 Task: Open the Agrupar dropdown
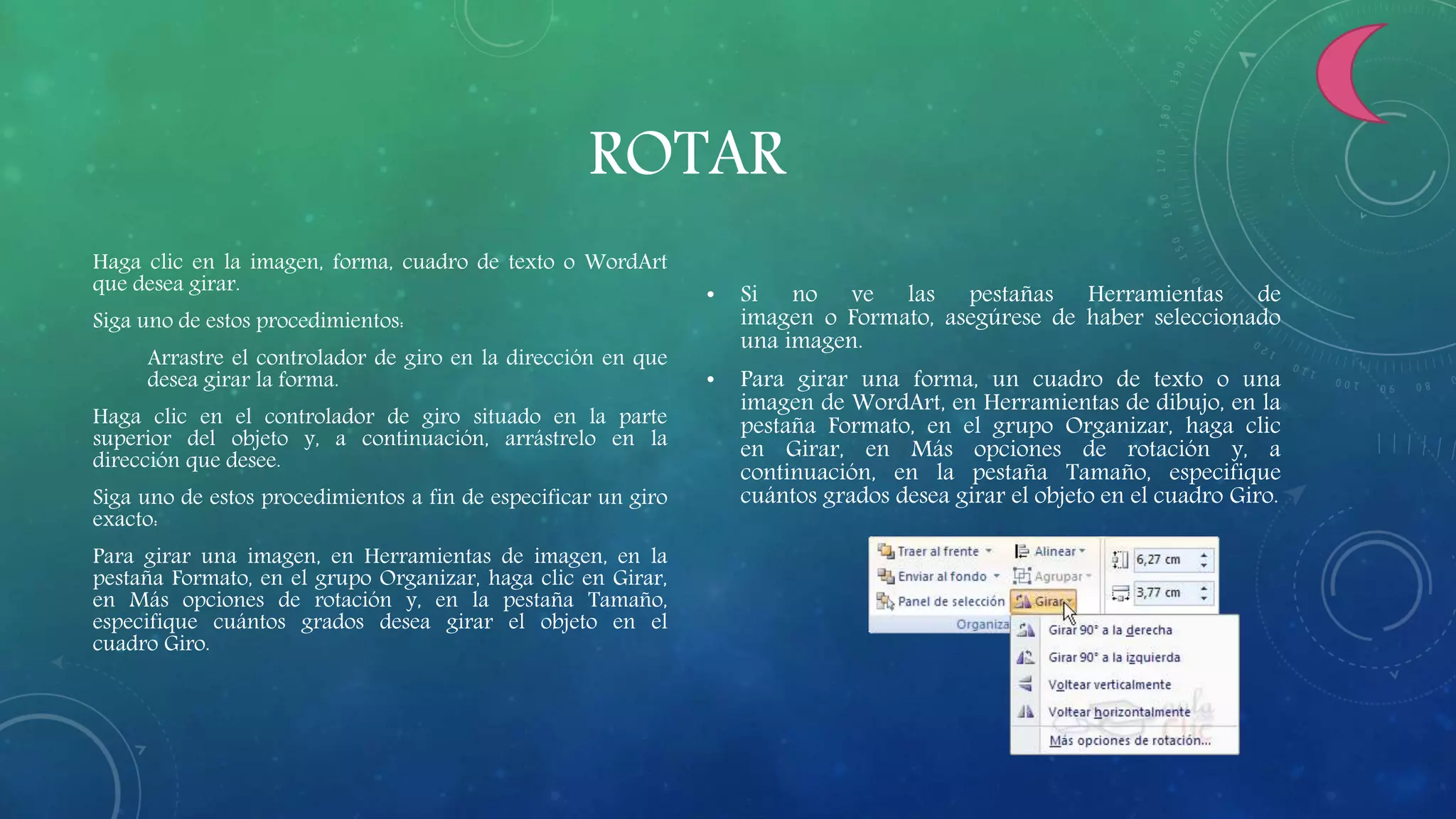pos(1053,576)
